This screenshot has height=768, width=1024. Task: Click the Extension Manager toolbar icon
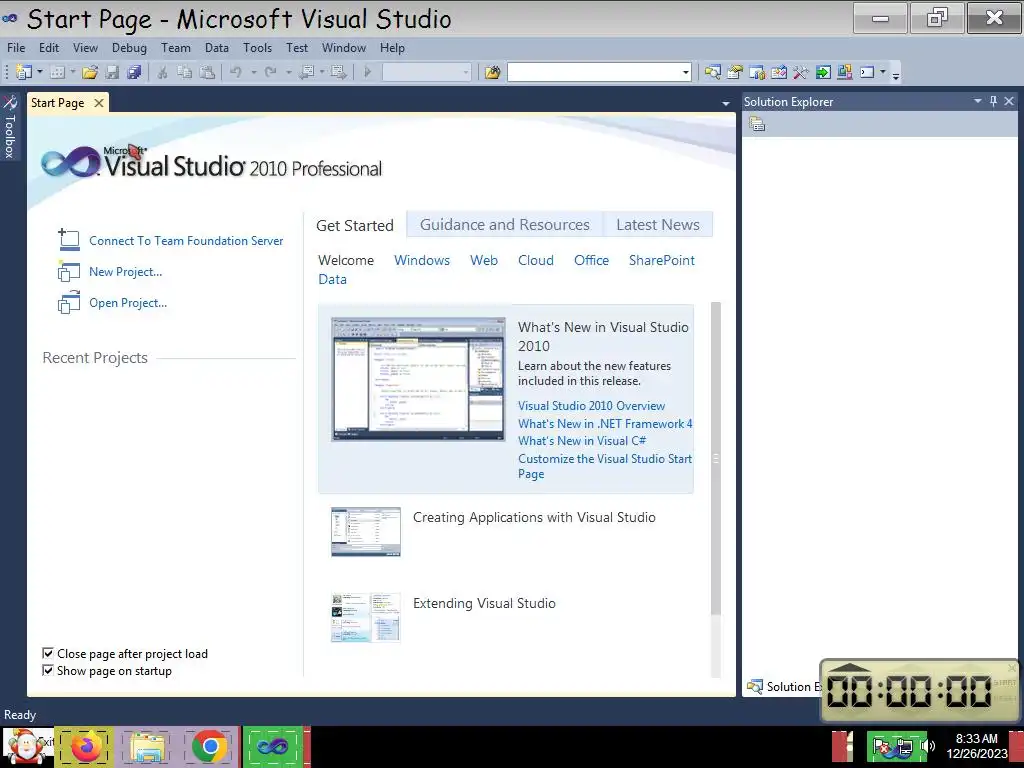coord(844,72)
